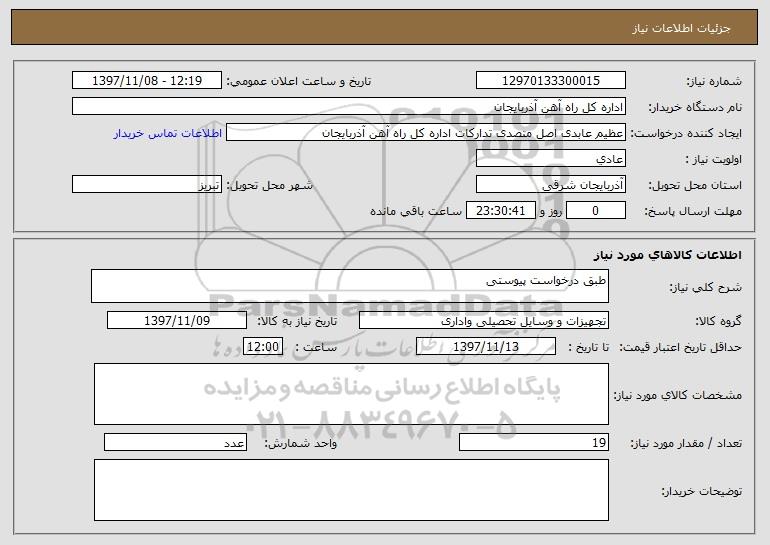Image resolution: width=770 pixels, height=545 pixels.
Task: Click the price validity date field 1397/11/13
Action: [x=486, y=347]
